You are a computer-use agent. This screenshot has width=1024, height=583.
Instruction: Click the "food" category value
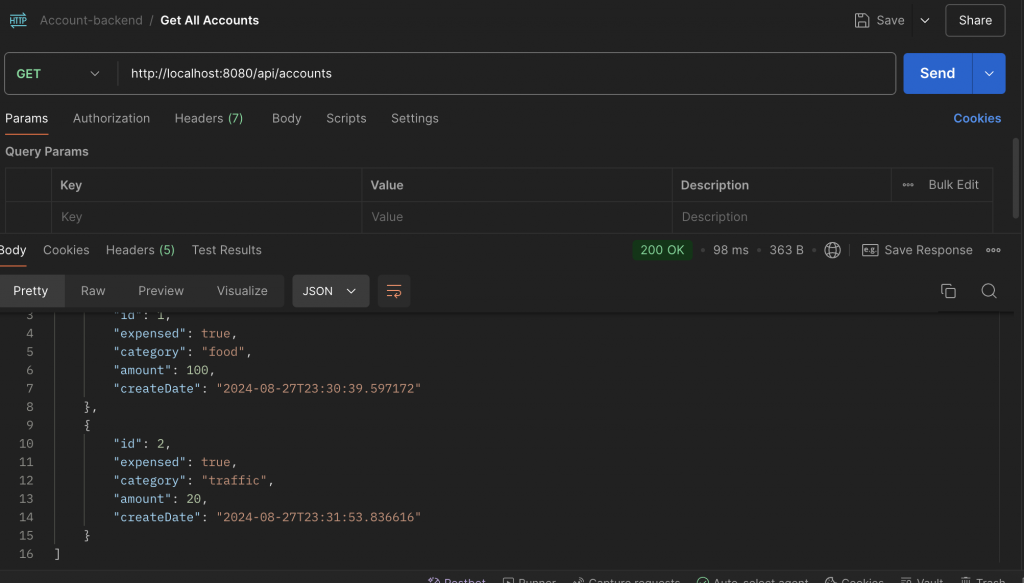223,352
